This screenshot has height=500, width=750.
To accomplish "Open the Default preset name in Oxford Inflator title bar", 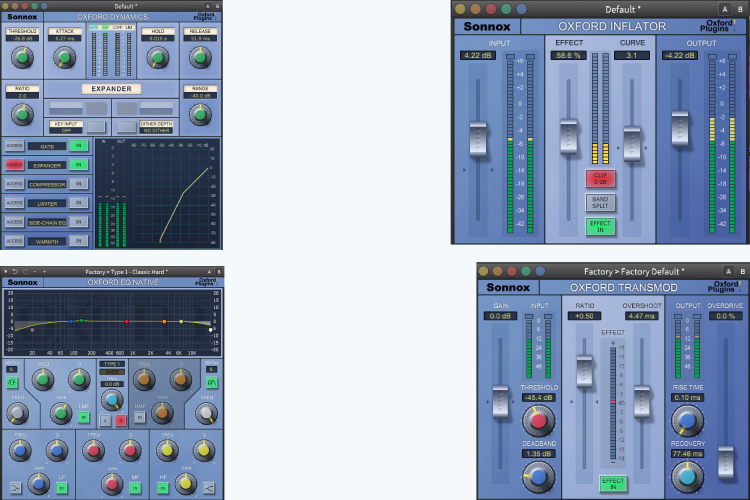I will coord(623,10).
